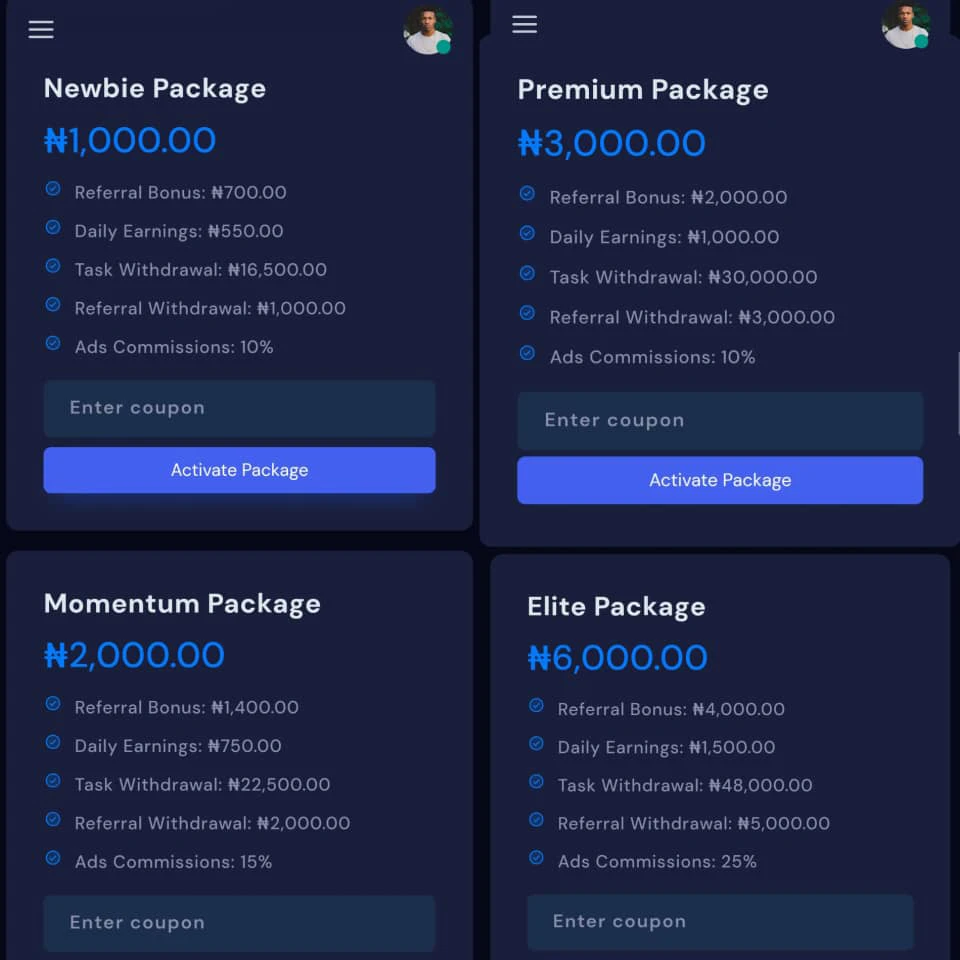960x960 pixels.
Task: Click check icon beside Newbie Daily Earnings
Action: pyautogui.click(x=53, y=228)
